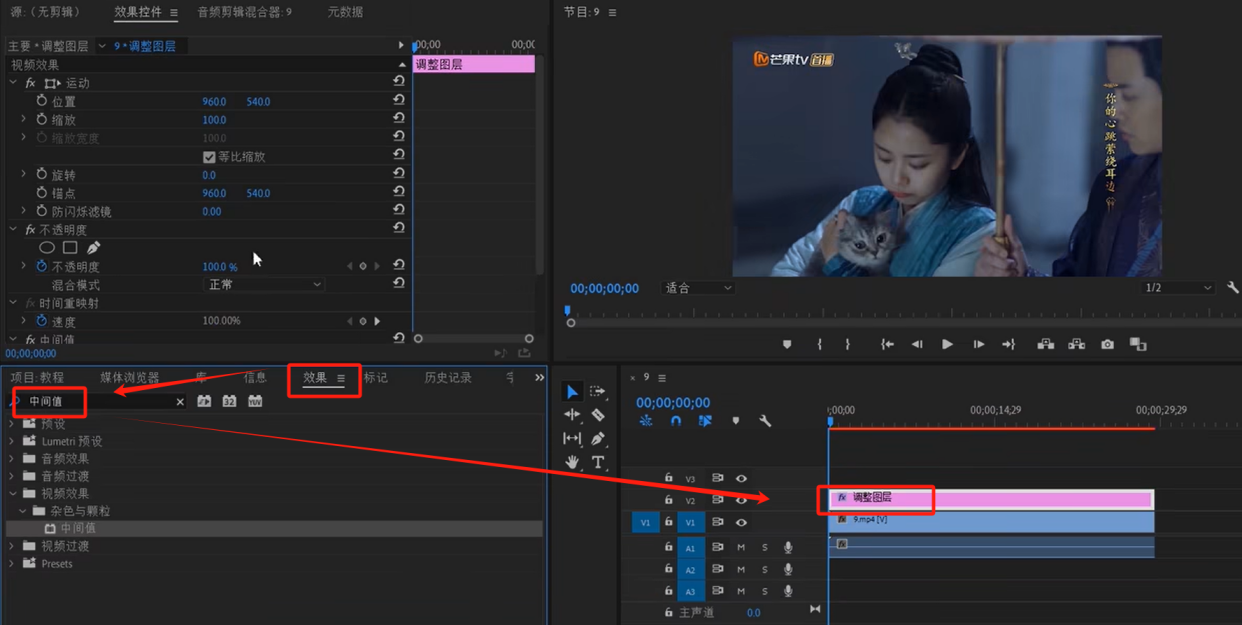Toggle timeline snapping magnet icon
This screenshot has width=1242, height=625.
[676, 421]
